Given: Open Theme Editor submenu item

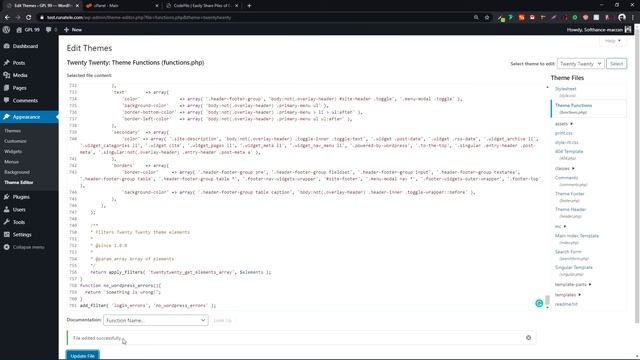Looking at the screenshot, I should 18,182.
